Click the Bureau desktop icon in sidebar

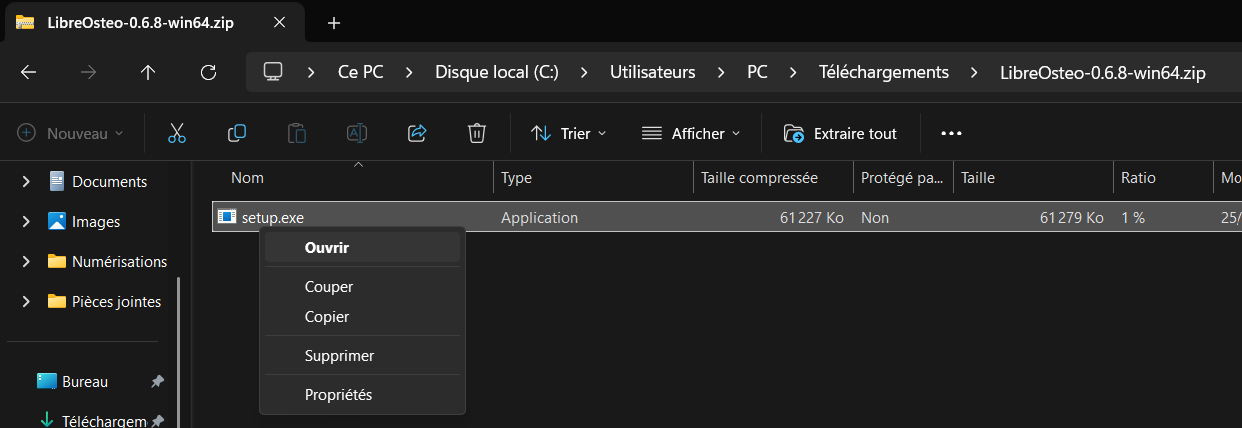pyautogui.click(x=46, y=381)
